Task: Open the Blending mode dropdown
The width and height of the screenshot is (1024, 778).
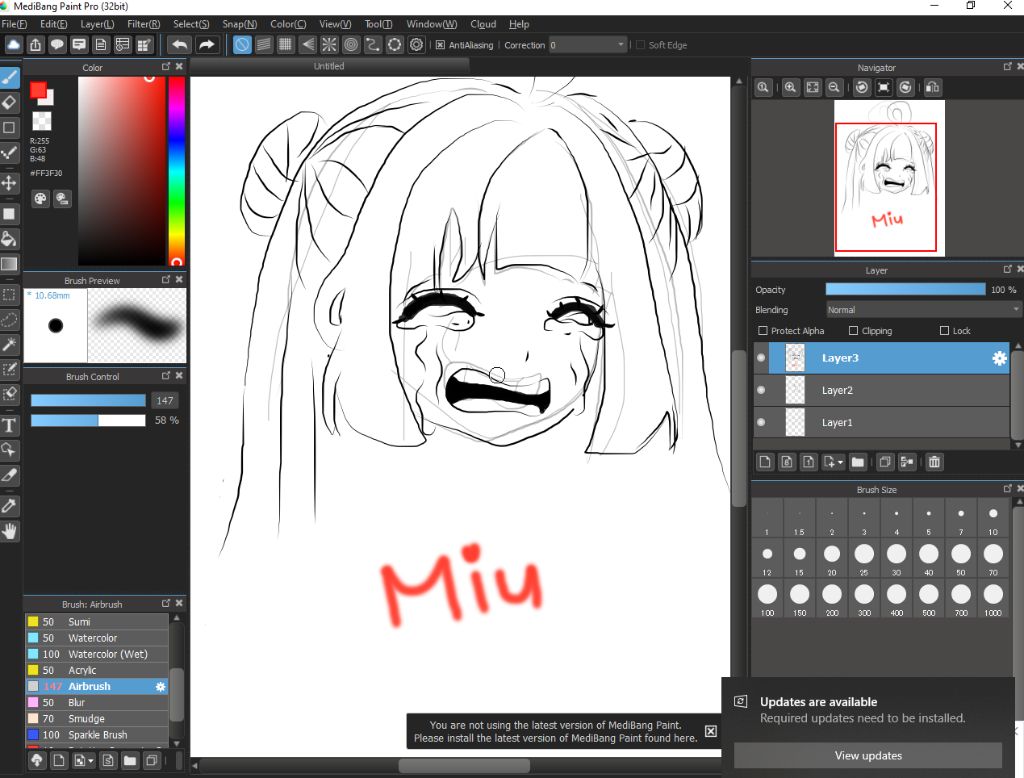Action: (922, 310)
